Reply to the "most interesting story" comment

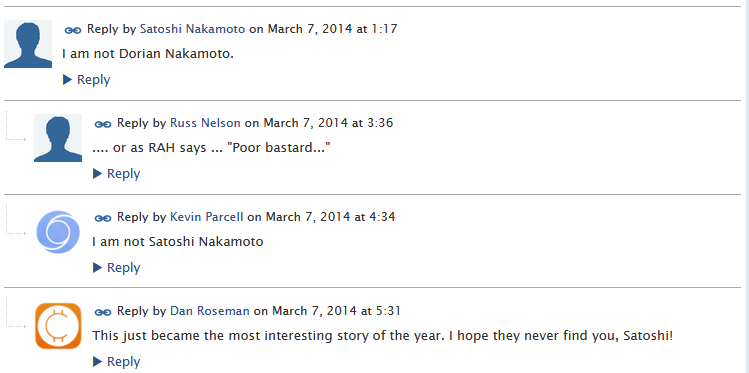124,362
